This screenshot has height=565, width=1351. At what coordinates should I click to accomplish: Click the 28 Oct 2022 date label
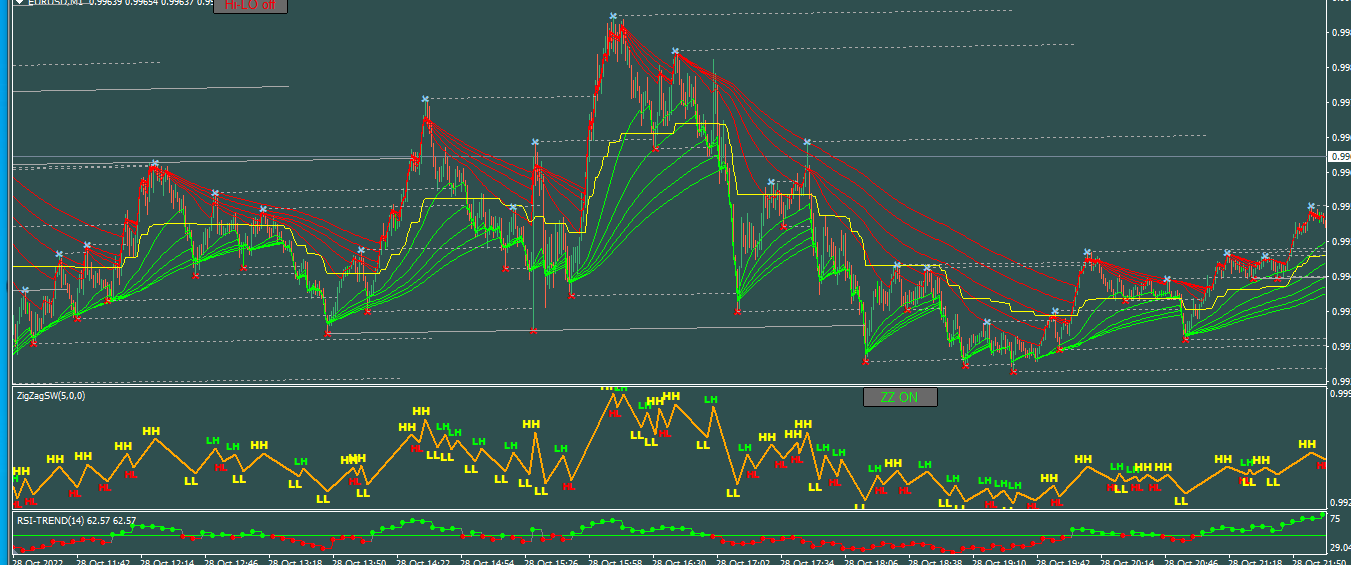[40, 561]
